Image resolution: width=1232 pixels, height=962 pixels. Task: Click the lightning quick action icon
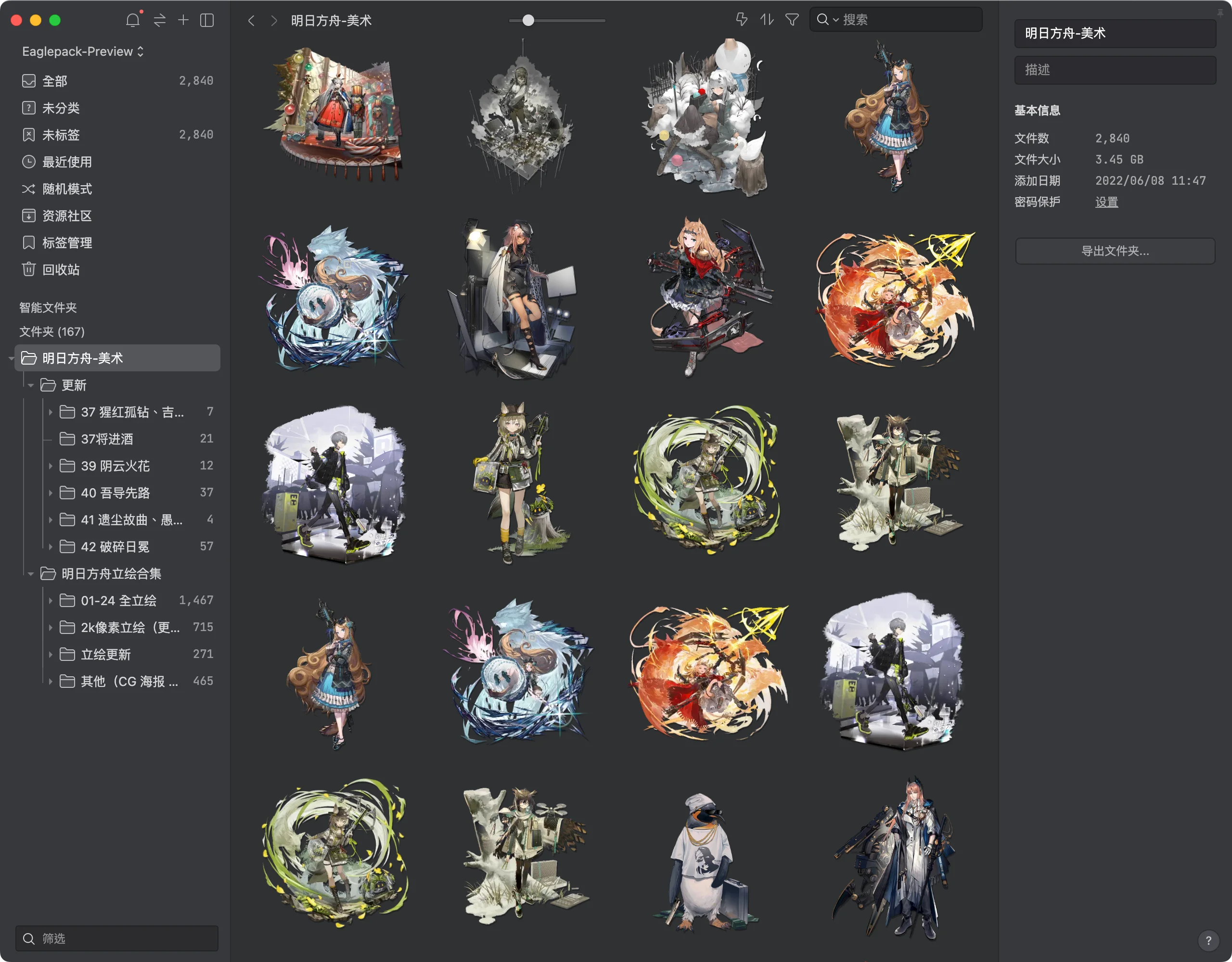click(x=742, y=20)
